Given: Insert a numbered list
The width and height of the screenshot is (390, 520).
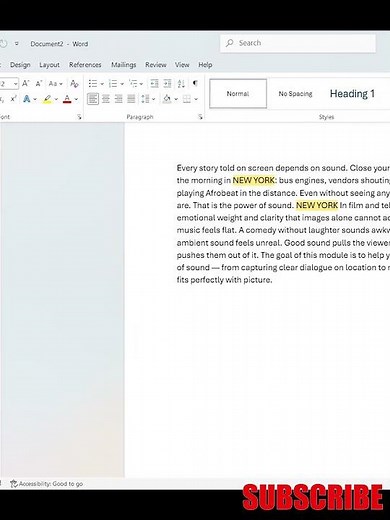Looking at the screenshot, I should (113, 83).
